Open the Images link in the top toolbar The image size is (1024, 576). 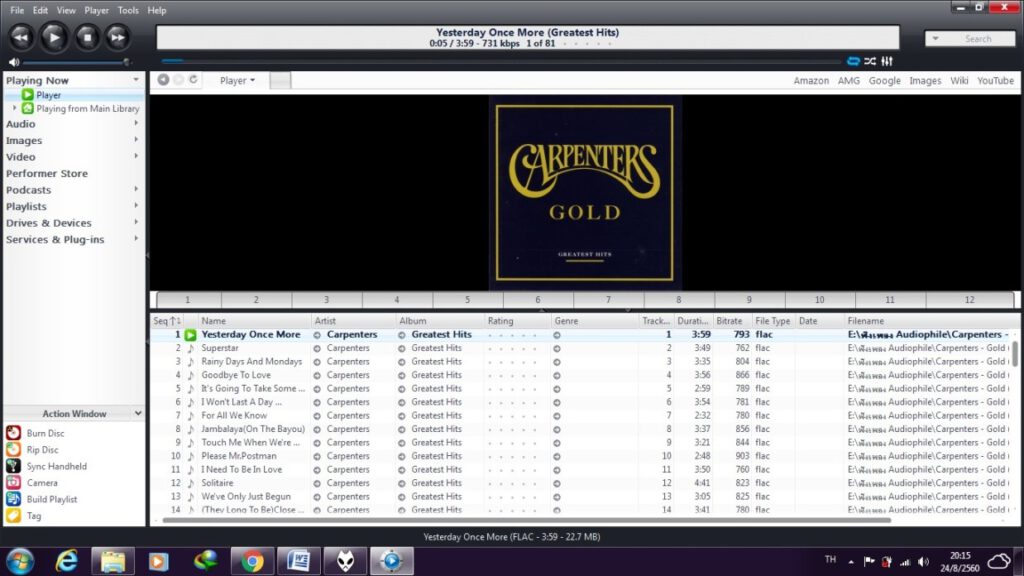(x=925, y=80)
